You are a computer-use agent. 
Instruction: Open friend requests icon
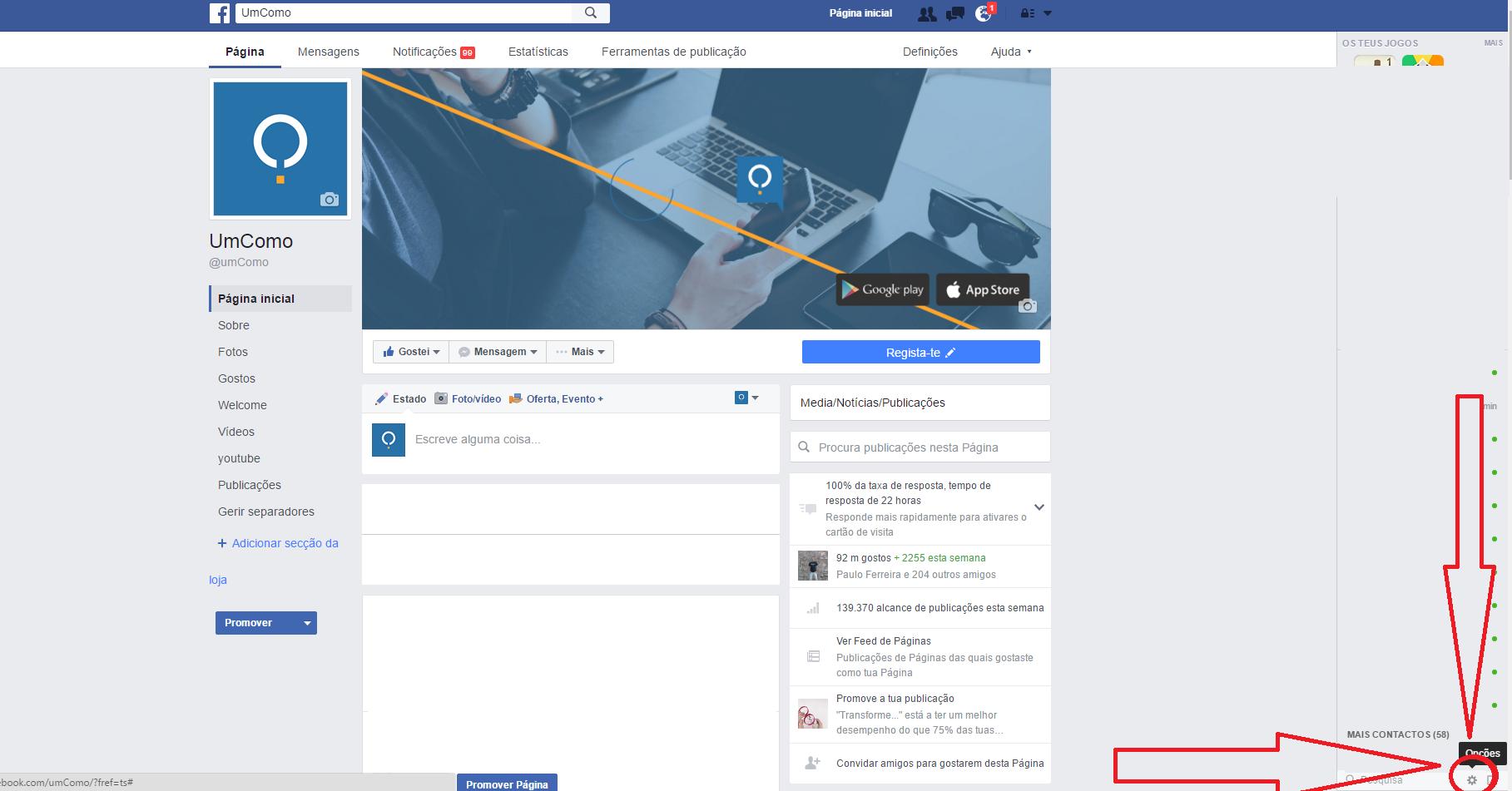pos(926,13)
